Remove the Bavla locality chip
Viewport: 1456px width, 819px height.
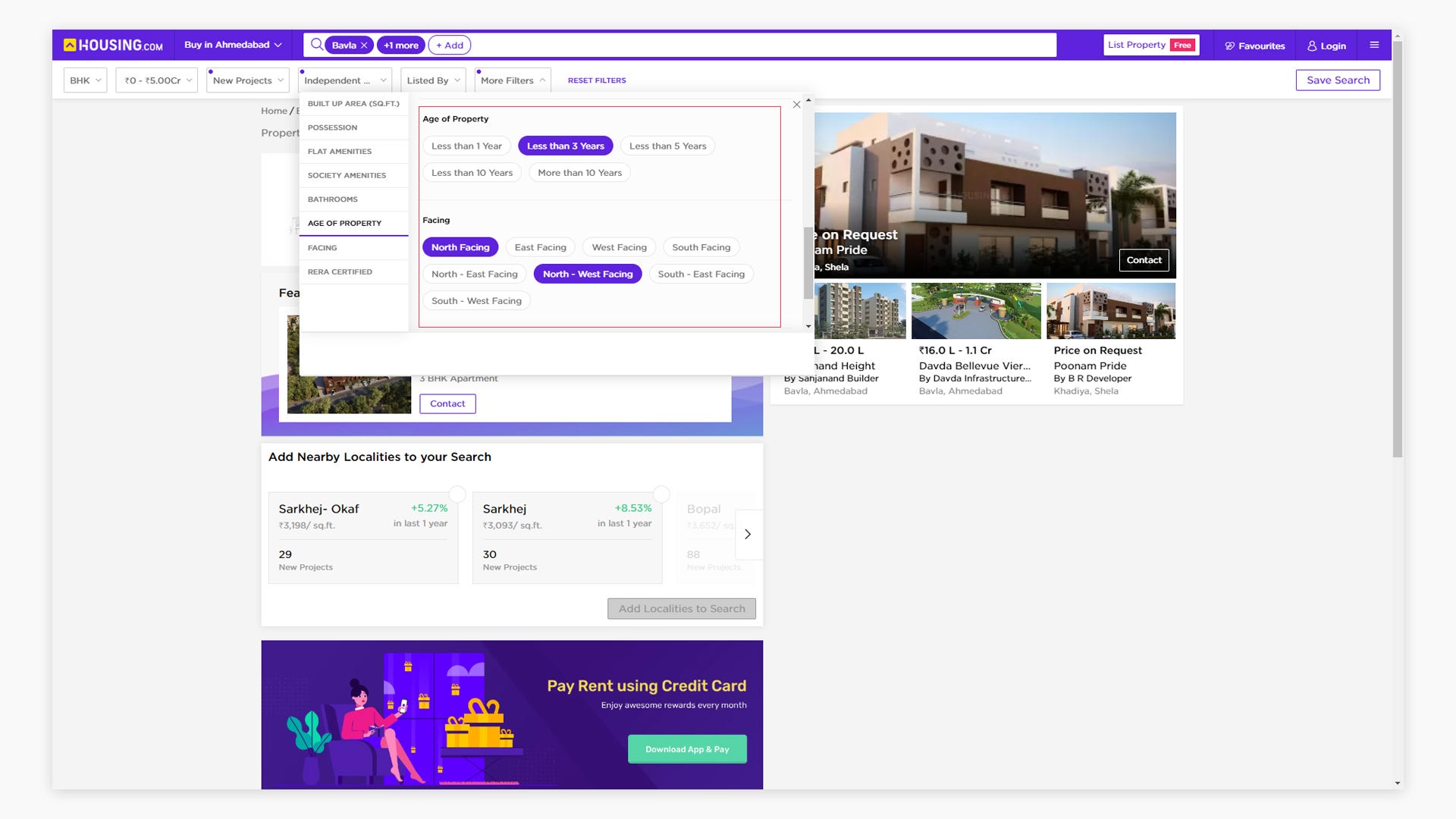(364, 45)
